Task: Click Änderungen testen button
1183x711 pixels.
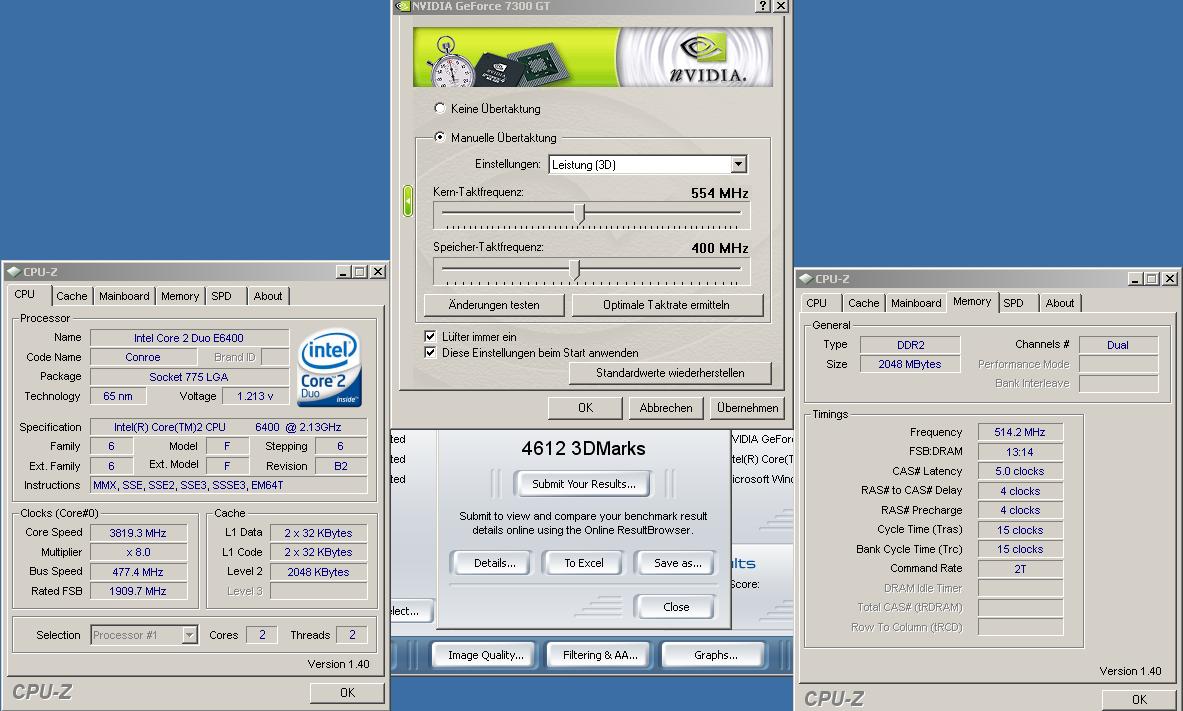Action: [x=494, y=305]
